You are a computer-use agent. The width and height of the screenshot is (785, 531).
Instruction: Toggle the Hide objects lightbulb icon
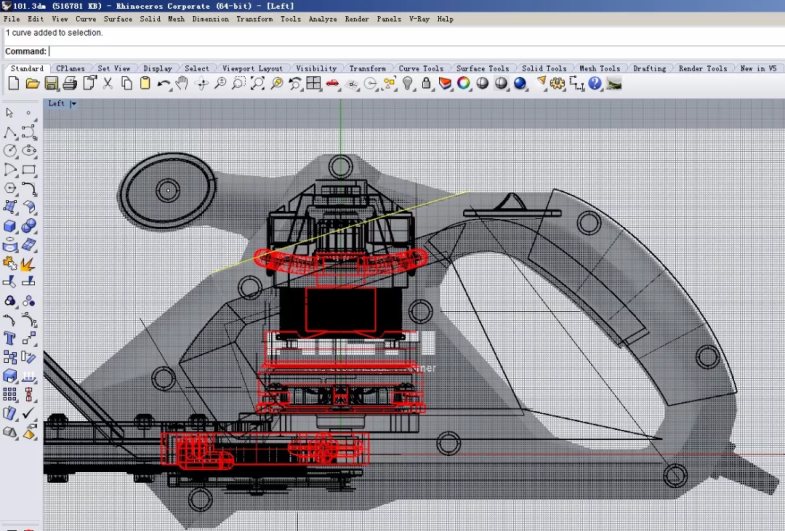pos(408,84)
